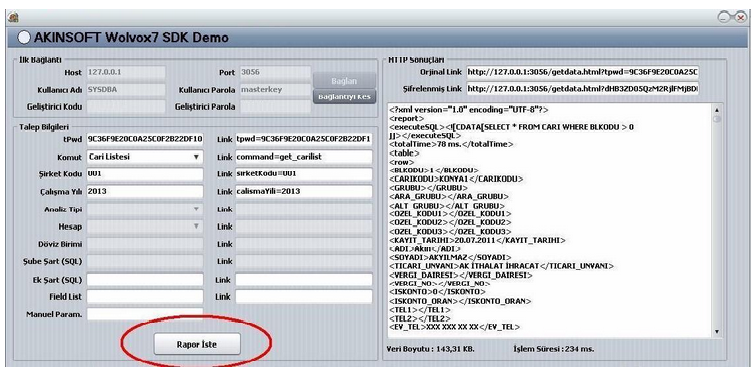The height and width of the screenshot is (374, 755).
Task: Click the totalTime 78 ms. line
Action: coord(451,144)
